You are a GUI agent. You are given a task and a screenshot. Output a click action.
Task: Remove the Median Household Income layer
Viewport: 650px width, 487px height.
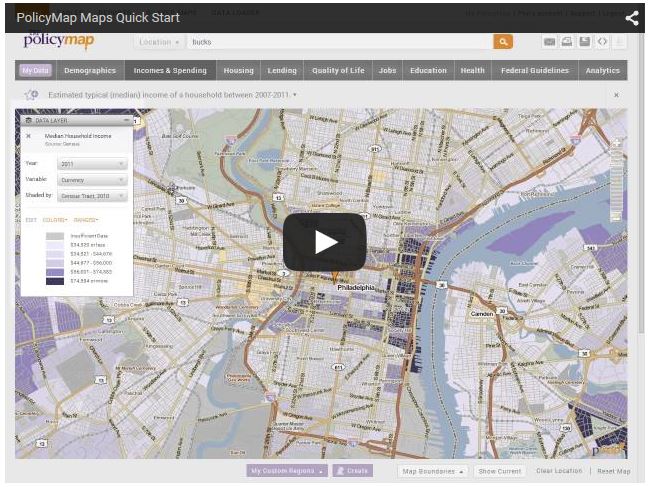[29, 136]
